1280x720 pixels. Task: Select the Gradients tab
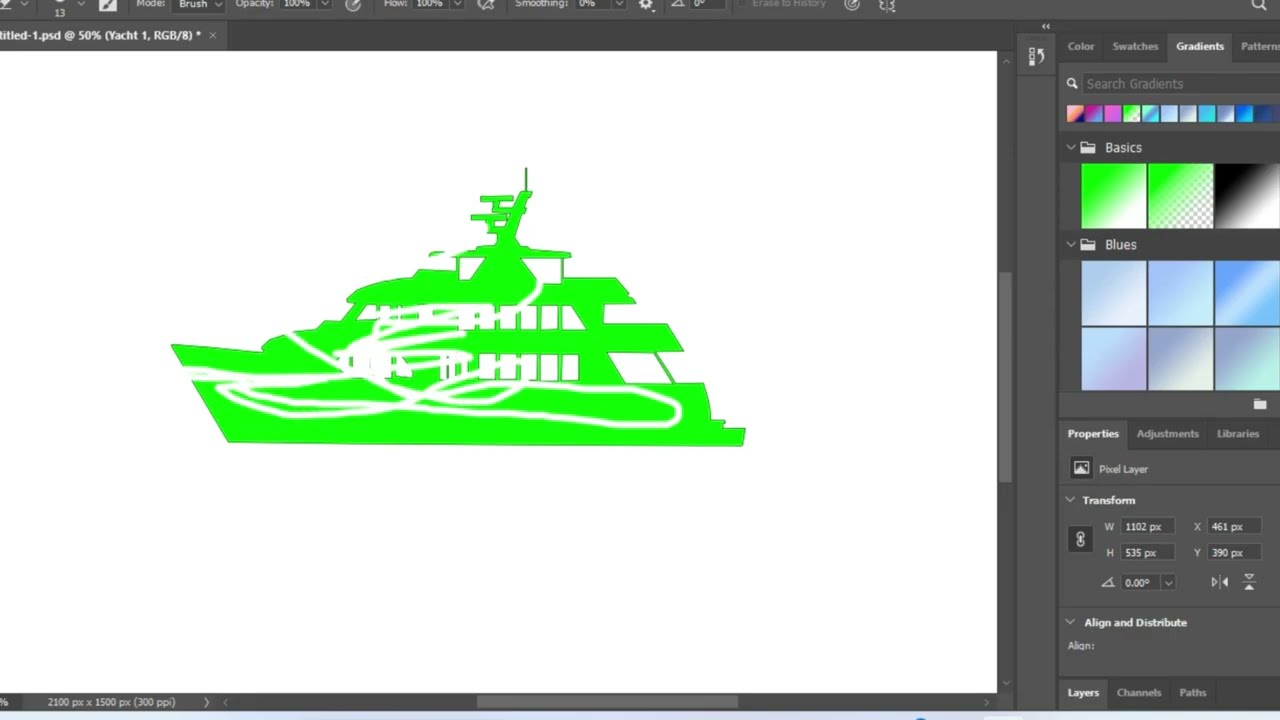pyautogui.click(x=1199, y=46)
